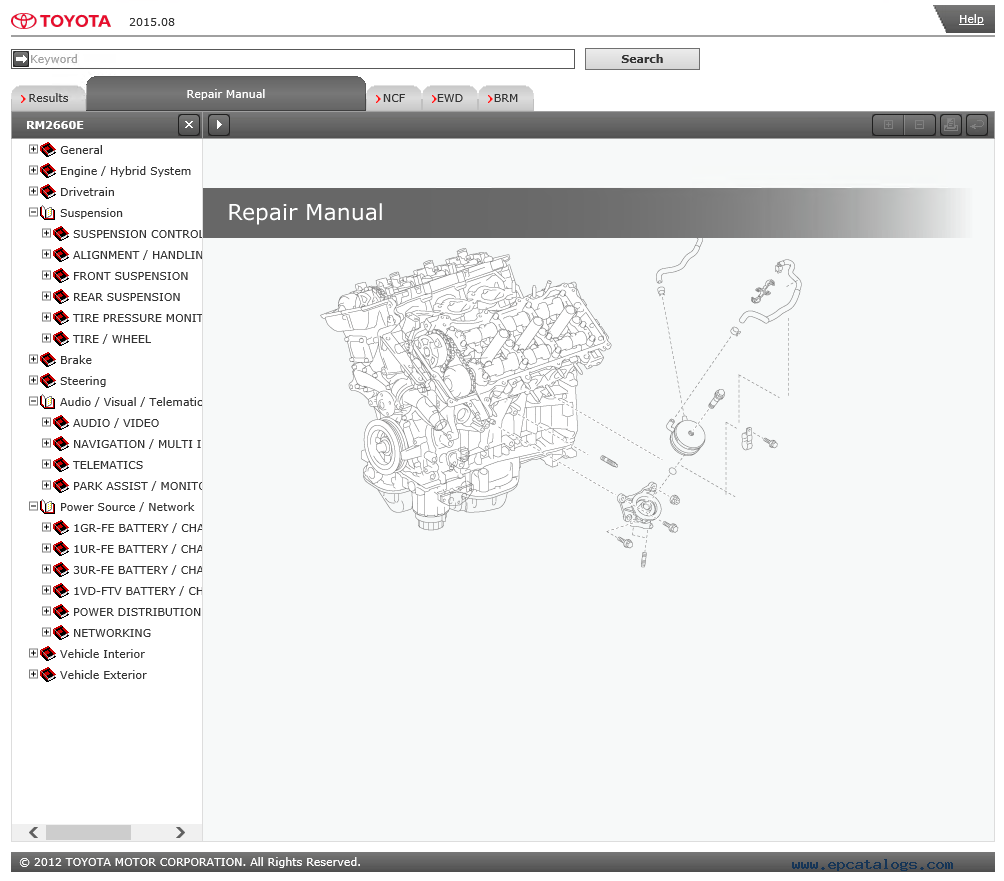Click the tree panel scroll right arrow
Viewport: 1004px width, 881px height.
[x=180, y=832]
